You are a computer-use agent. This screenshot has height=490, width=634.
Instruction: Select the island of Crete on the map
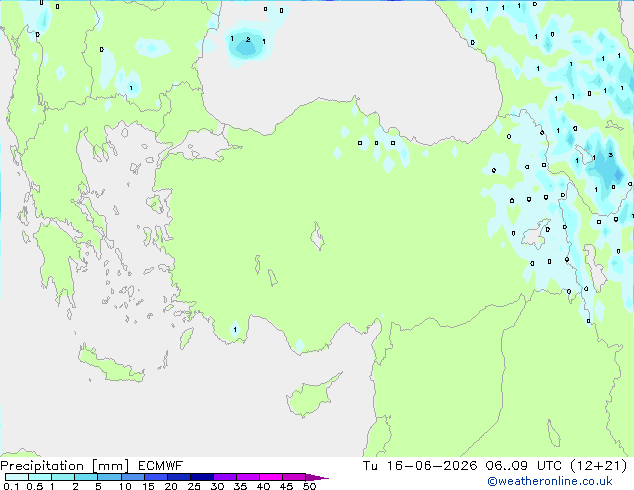[x=111, y=364]
